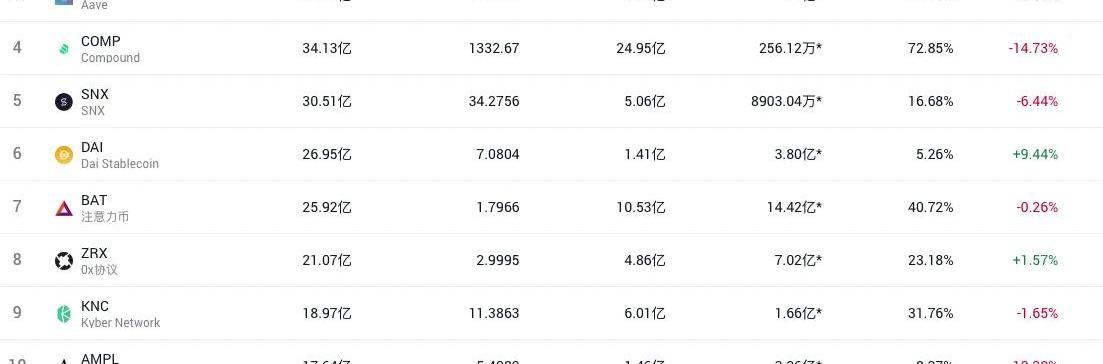This screenshot has width=1103, height=364.
Task: Click ZRX market cap 21.07亿
Action: (327, 261)
